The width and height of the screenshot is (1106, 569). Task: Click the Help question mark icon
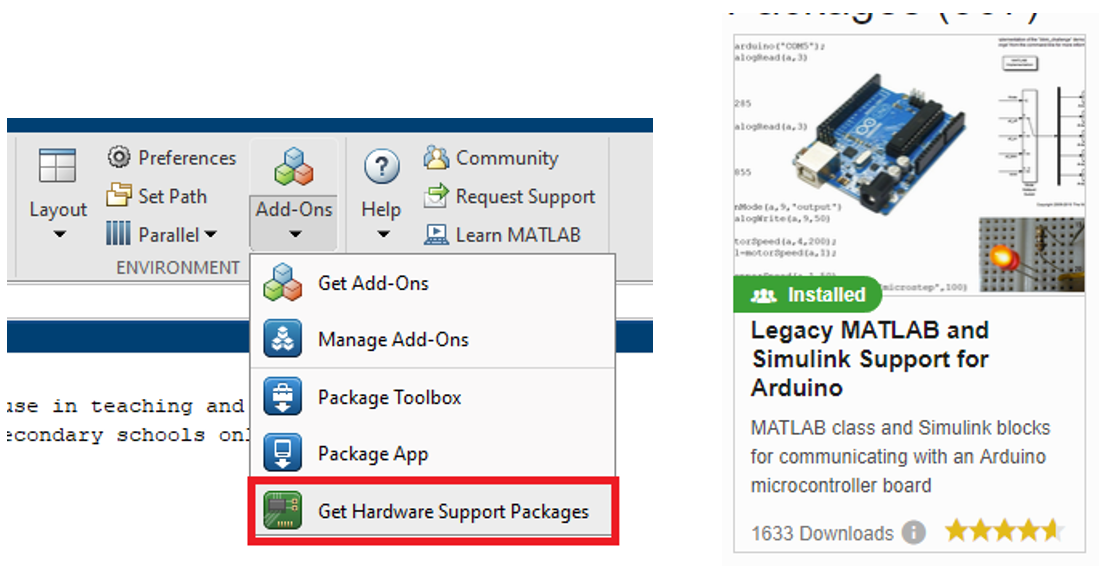382,167
